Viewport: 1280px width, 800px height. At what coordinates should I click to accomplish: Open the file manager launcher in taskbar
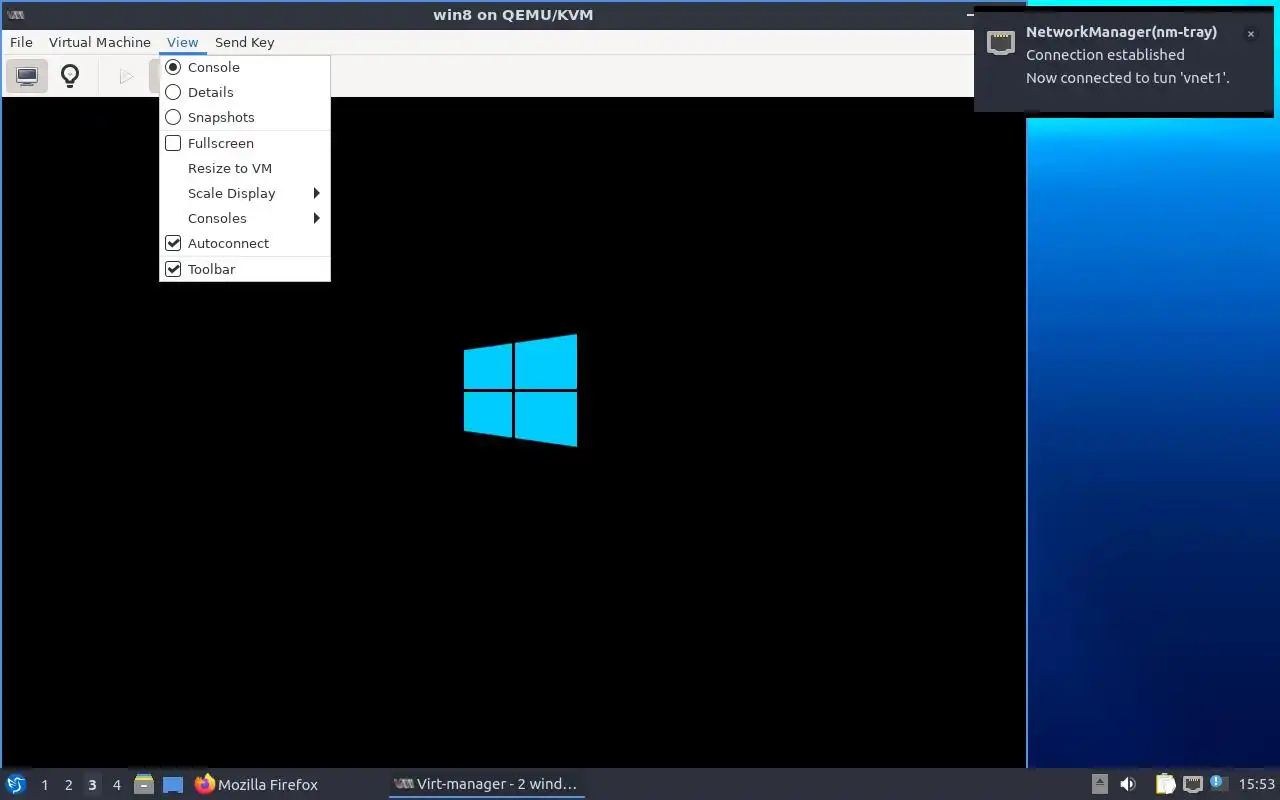point(144,784)
